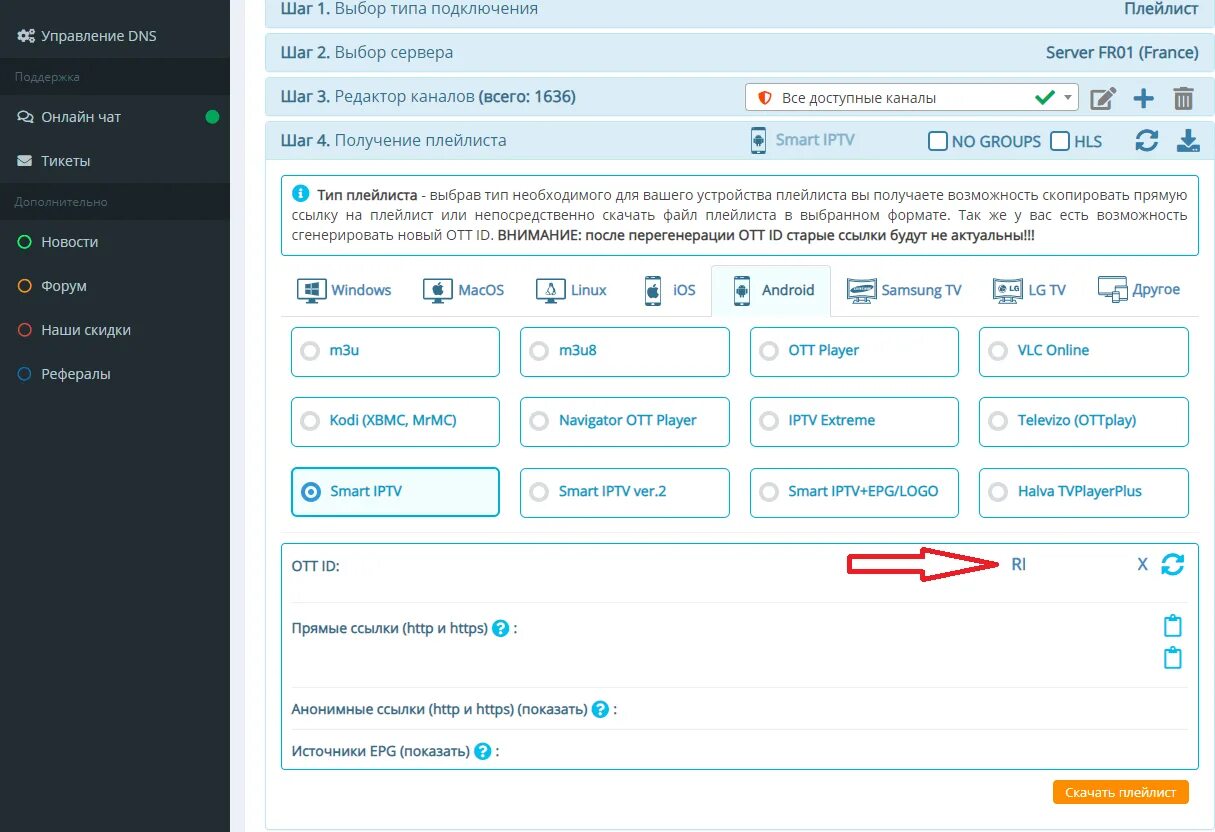The height and width of the screenshot is (832, 1215).
Task: Switch to the LG TV tab
Action: (1029, 290)
